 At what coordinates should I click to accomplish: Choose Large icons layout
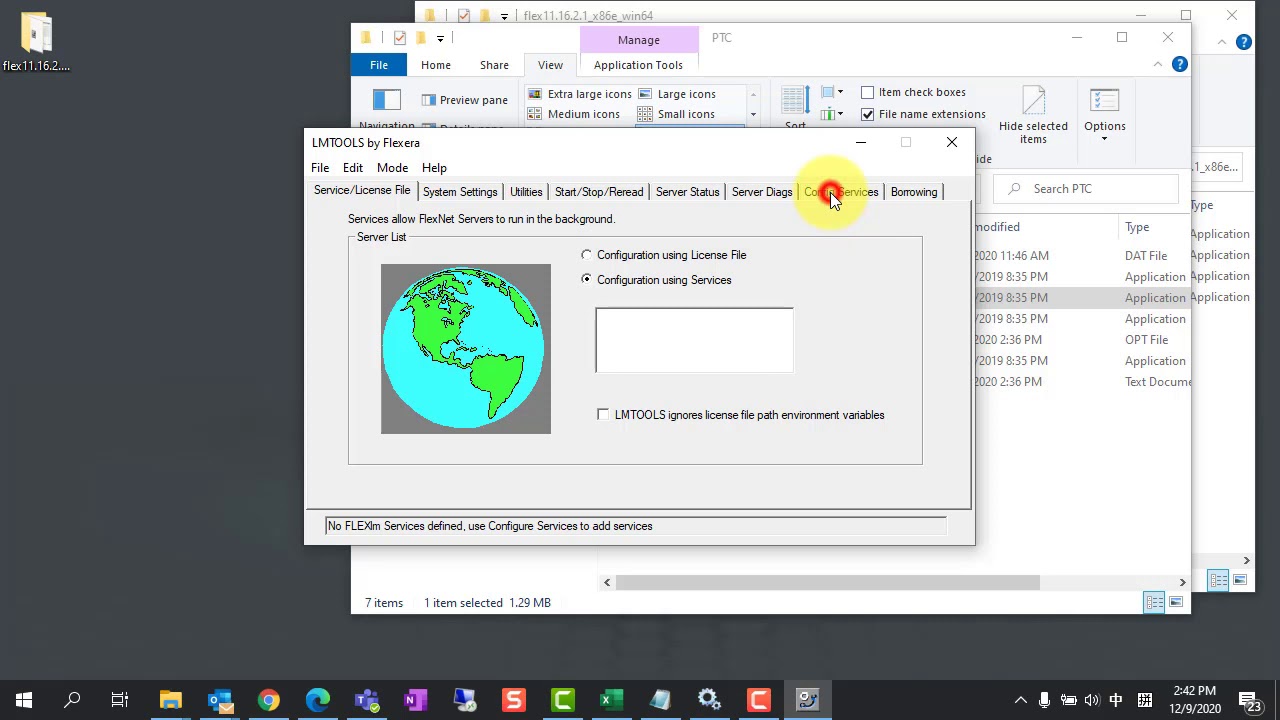[677, 94]
